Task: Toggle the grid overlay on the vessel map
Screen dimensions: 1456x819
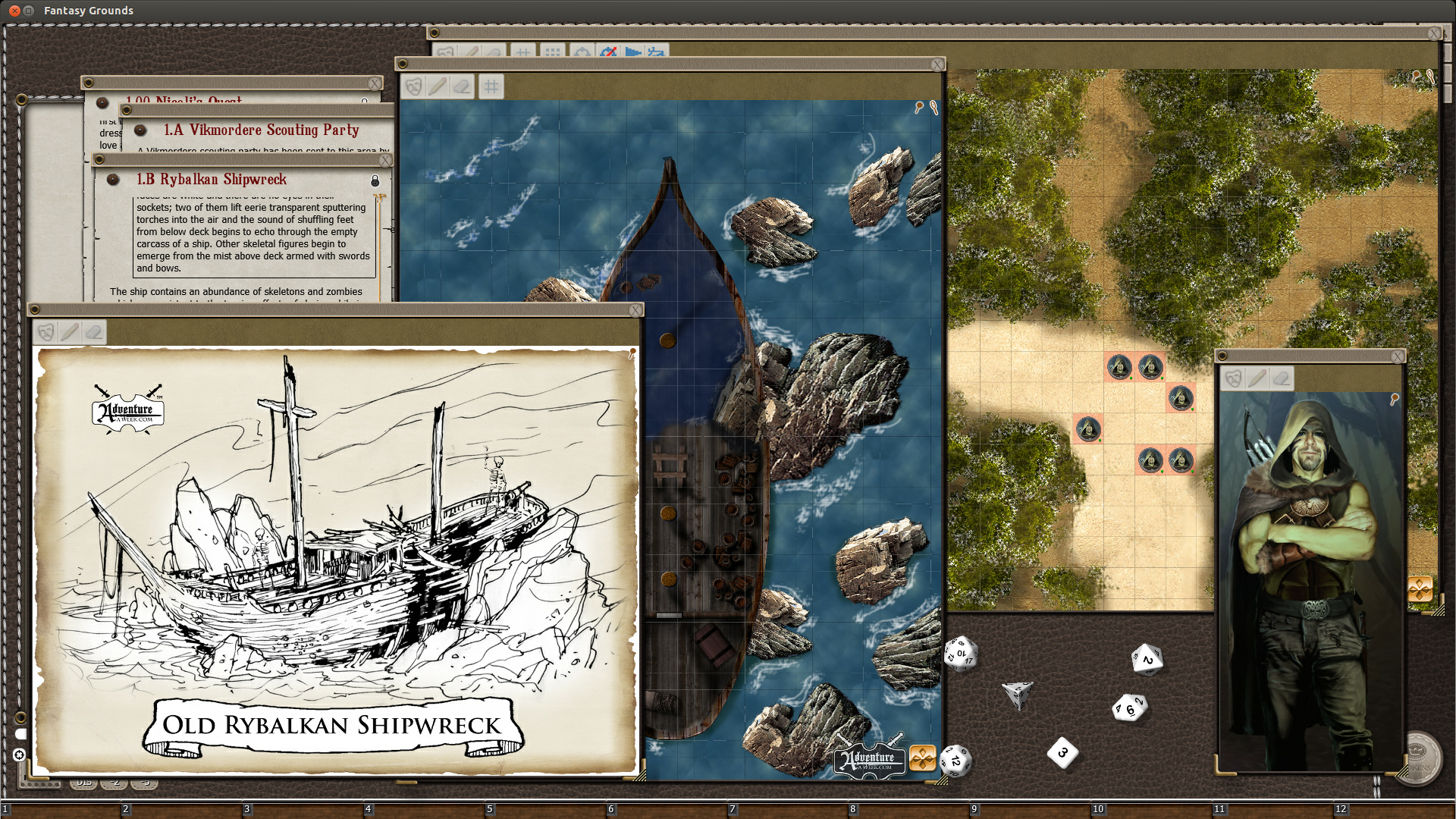Action: (x=491, y=86)
